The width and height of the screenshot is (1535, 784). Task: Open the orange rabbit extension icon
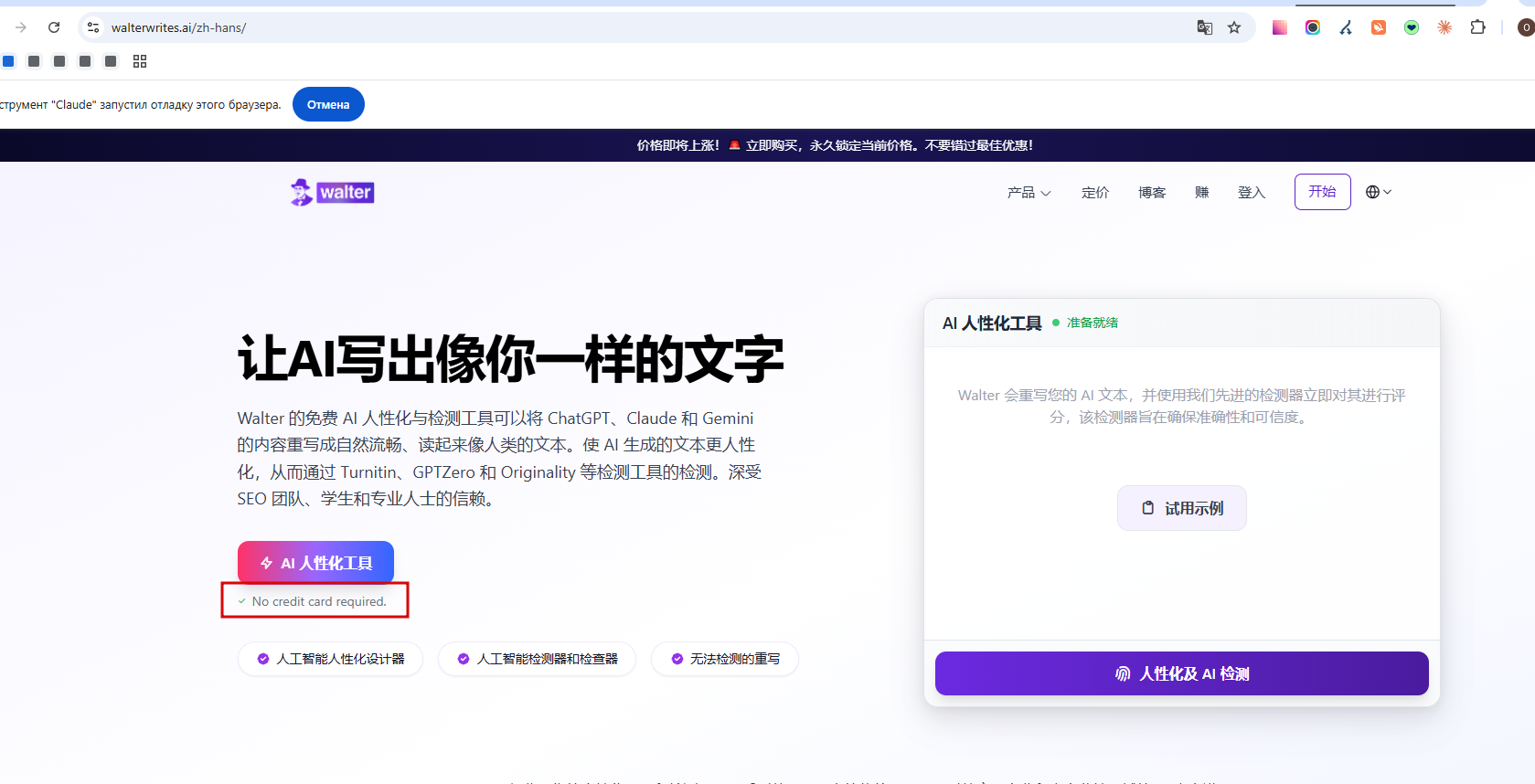pyautogui.click(x=1379, y=27)
